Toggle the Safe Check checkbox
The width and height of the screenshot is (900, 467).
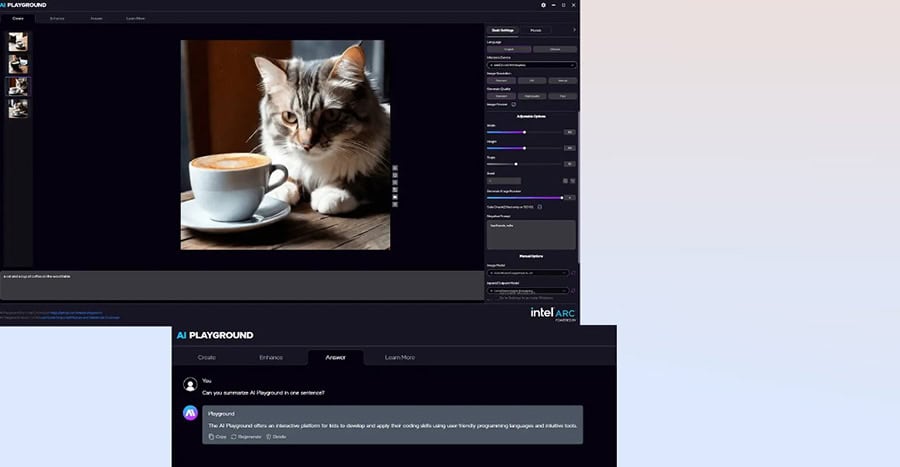pos(540,207)
